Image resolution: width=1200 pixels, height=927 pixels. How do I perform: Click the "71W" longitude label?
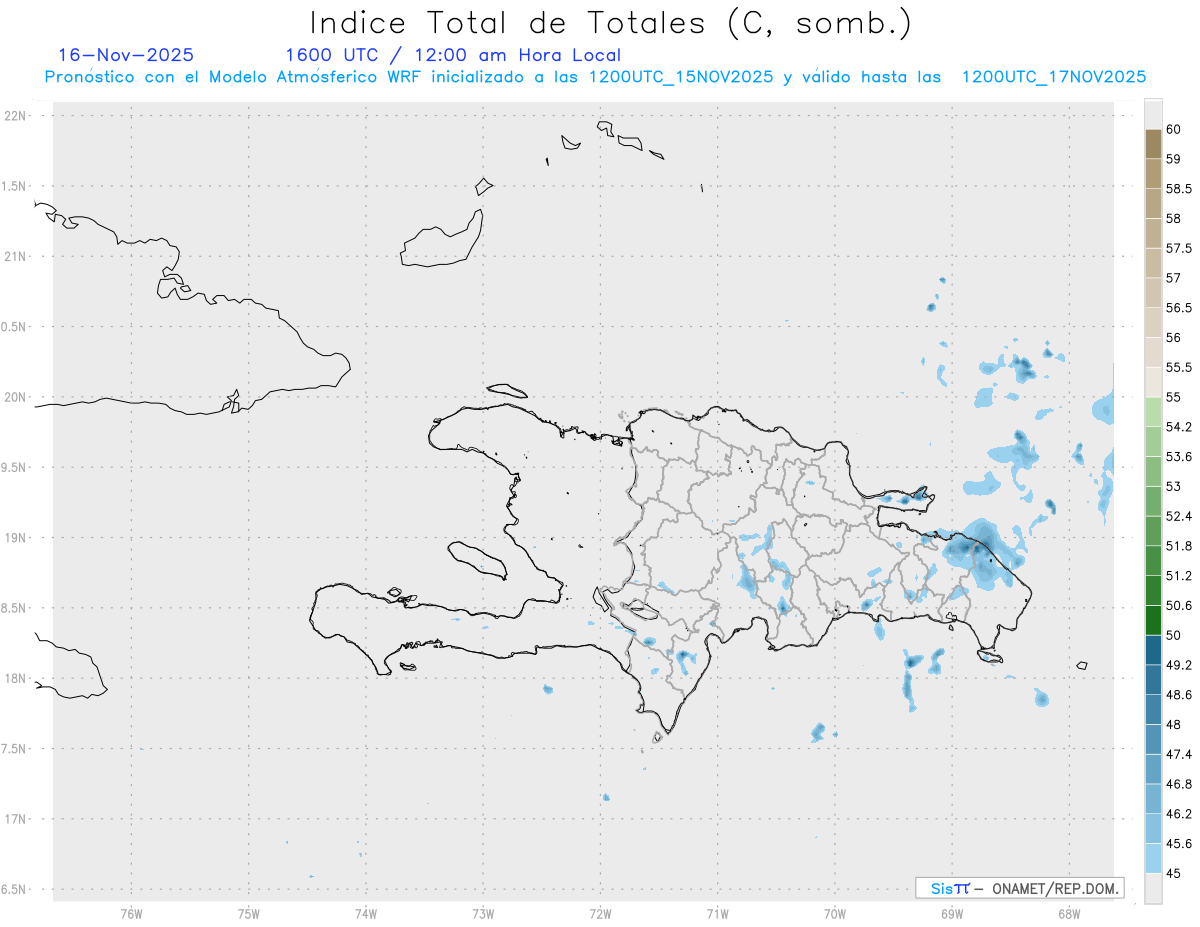717,914
